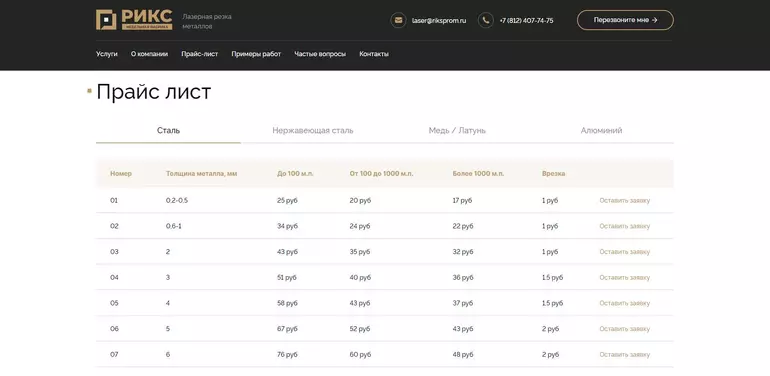770x376 pixels.
Task: Click Оставить заявку in row 05
Action: pos(625,303)
